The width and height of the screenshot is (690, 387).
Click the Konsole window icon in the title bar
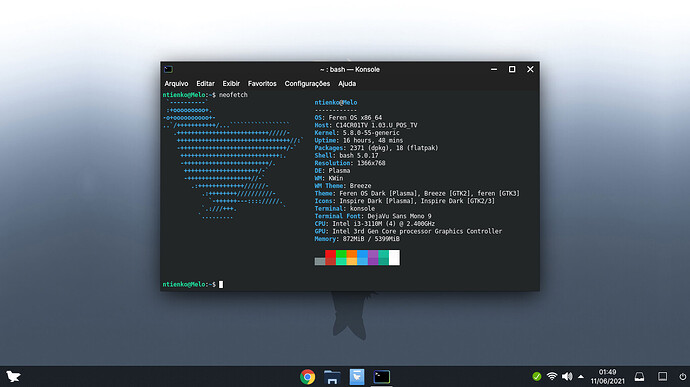(168, 69)
